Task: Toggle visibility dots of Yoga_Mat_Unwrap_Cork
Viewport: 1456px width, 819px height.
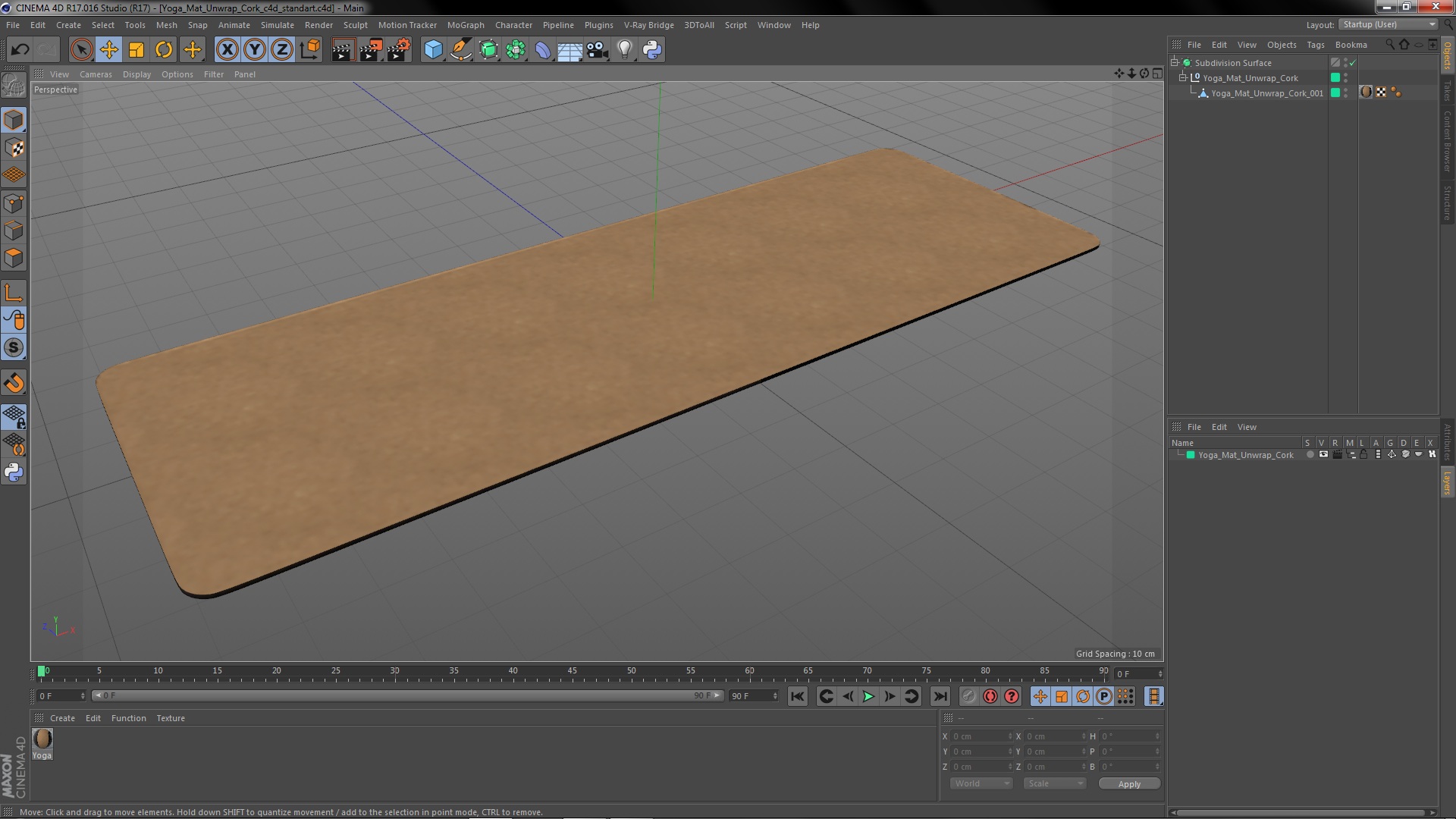Action: pyautogui.click(x=1345, y=78)
